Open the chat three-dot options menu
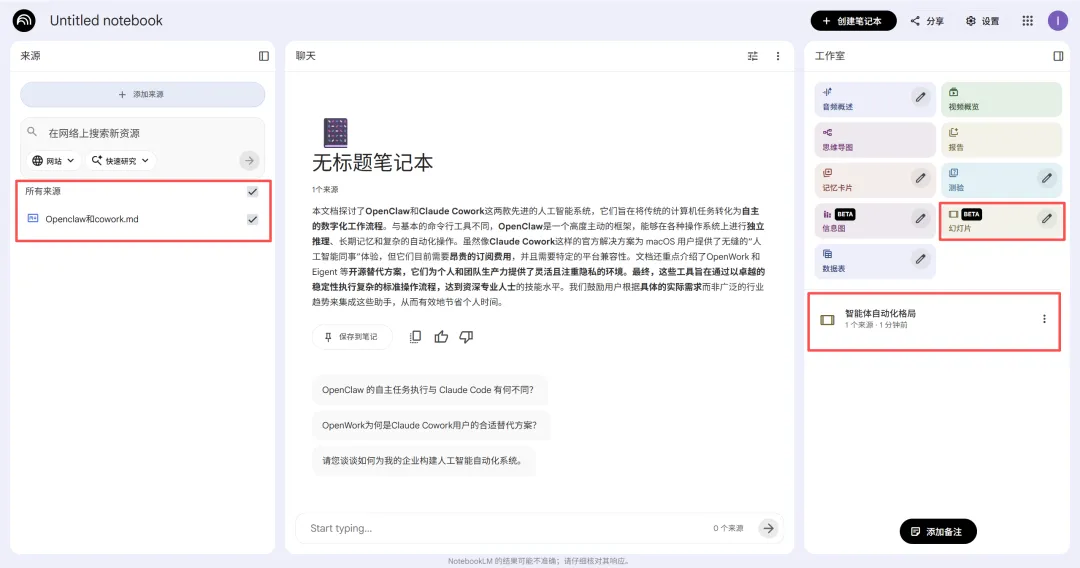 pyautogui.click(x=778, y=56)
